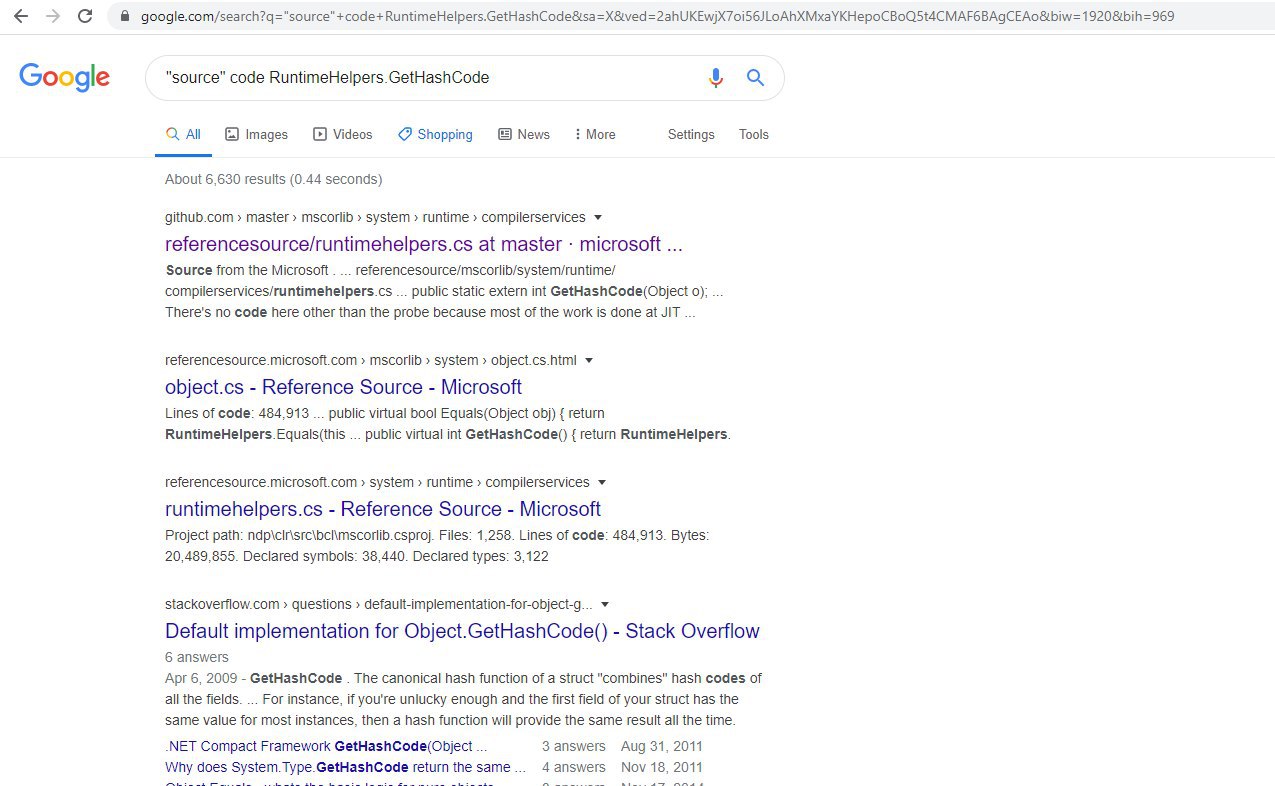Click the '3 answers' Aug 31, 2011 entry
Screen dimensions: 1275x786
coord(574,746)
